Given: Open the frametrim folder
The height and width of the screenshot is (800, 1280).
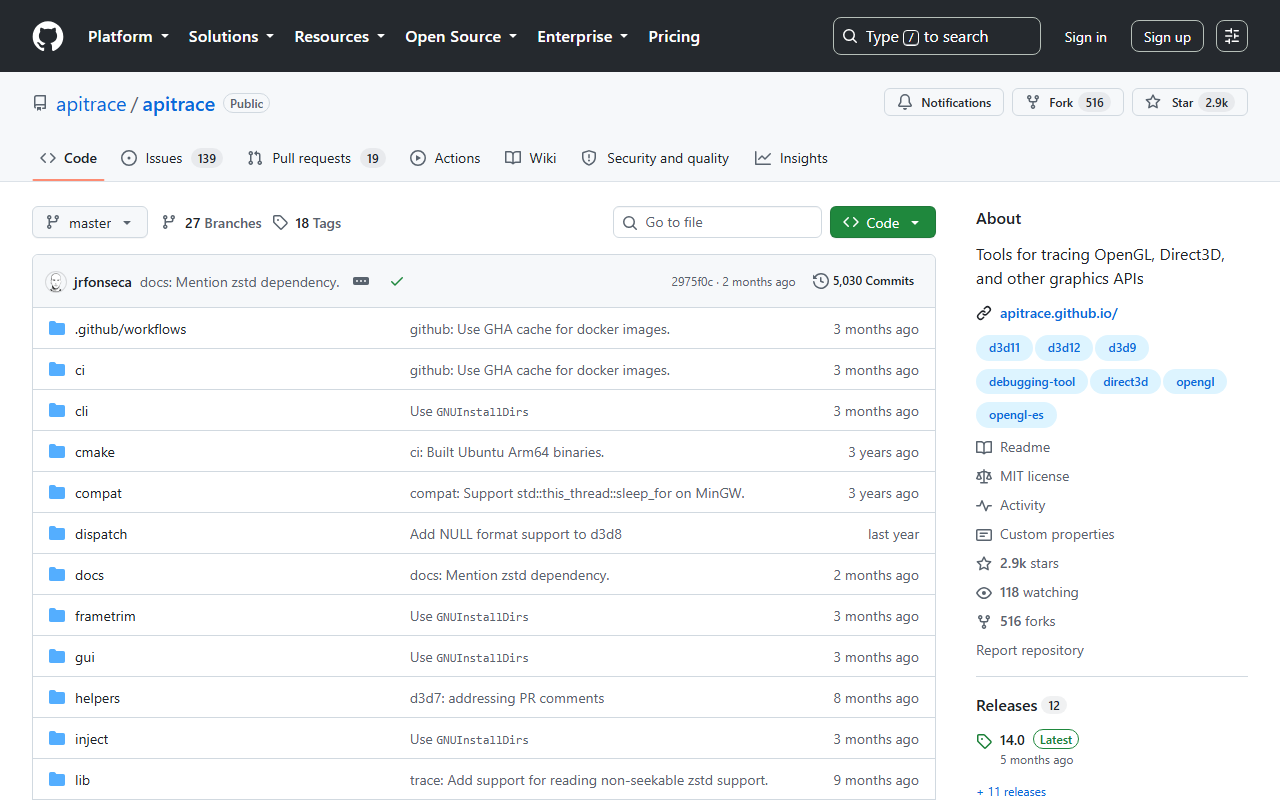Looking at the screenshot, I should click(105, 616).
